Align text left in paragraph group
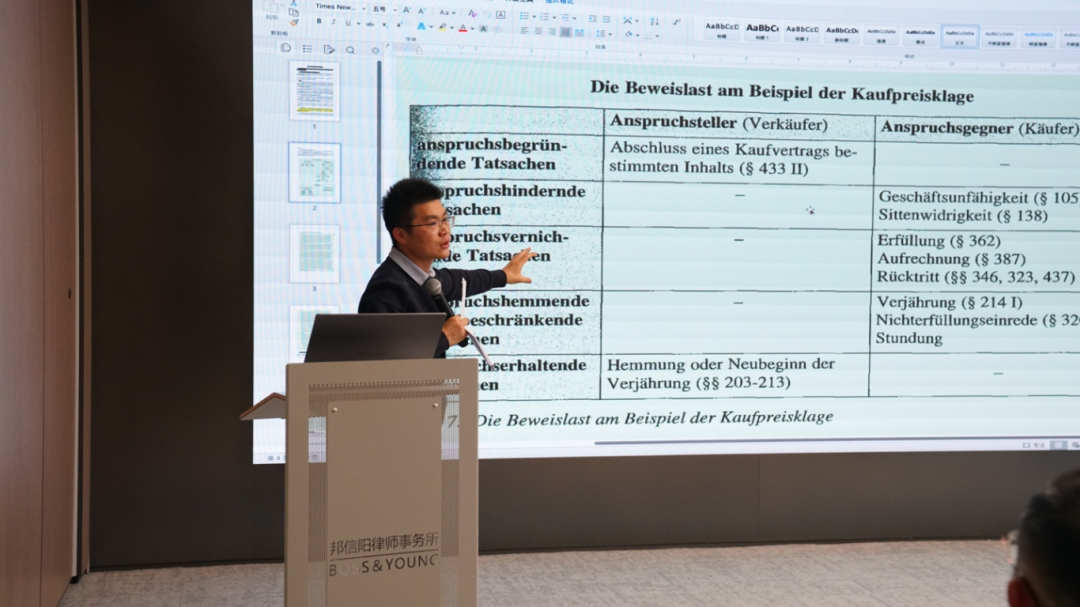Screen dimensions: 1080x607 point(523,31)
